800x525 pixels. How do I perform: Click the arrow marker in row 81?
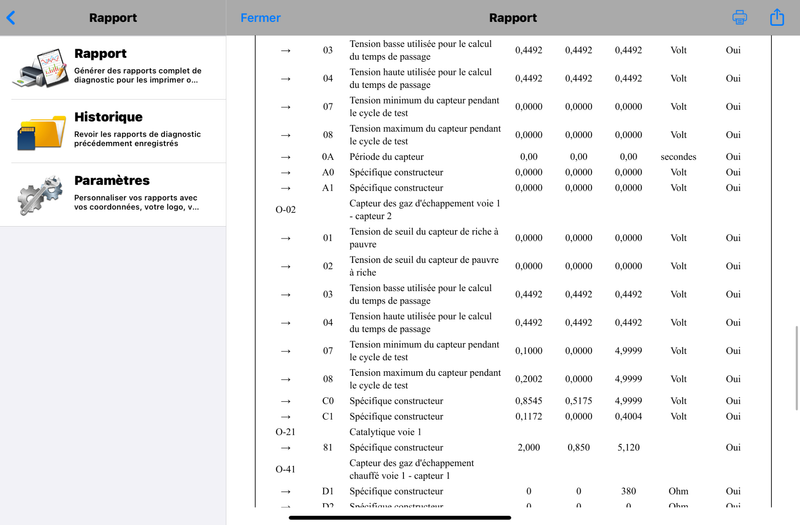[x=286, y=448]
